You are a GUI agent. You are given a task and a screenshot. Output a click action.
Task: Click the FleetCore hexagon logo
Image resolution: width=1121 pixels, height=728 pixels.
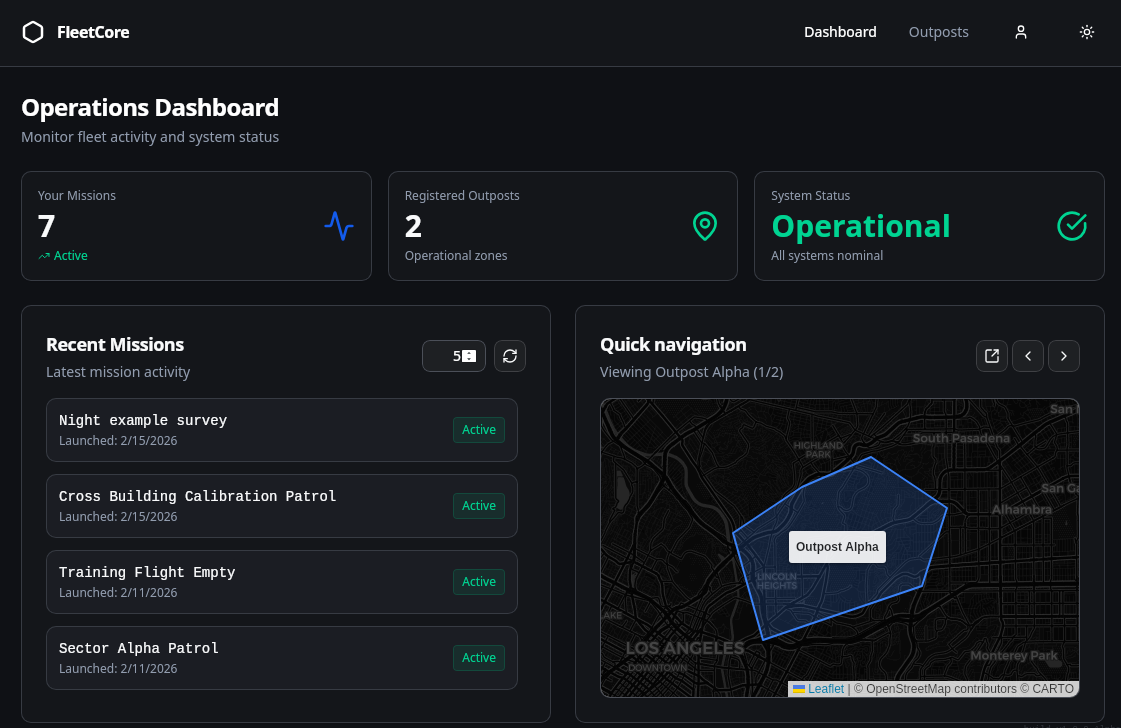33,32
